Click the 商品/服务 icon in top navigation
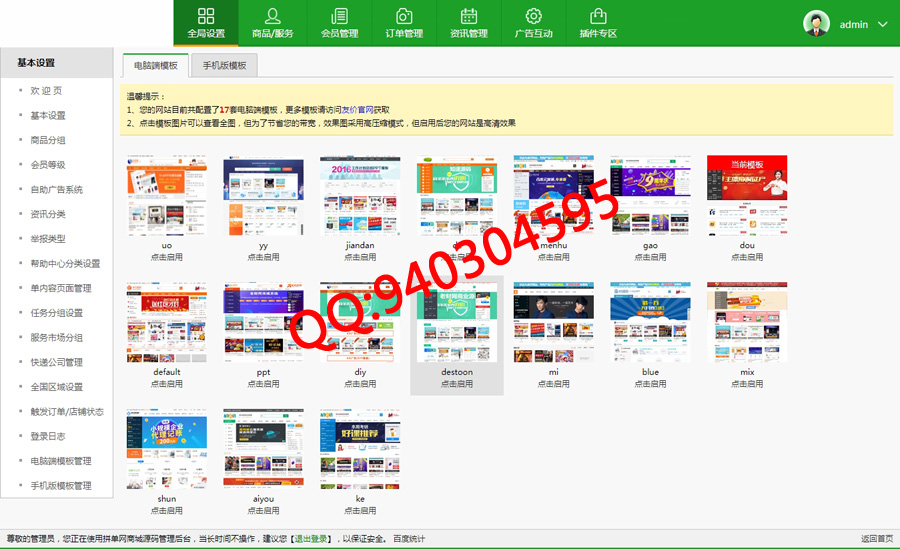 (x=273, y=17)
